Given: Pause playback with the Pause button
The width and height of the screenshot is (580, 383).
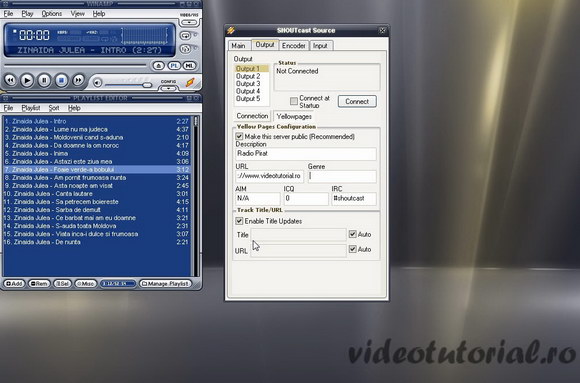Looking at the screenshot, I should tap(44, 80).
